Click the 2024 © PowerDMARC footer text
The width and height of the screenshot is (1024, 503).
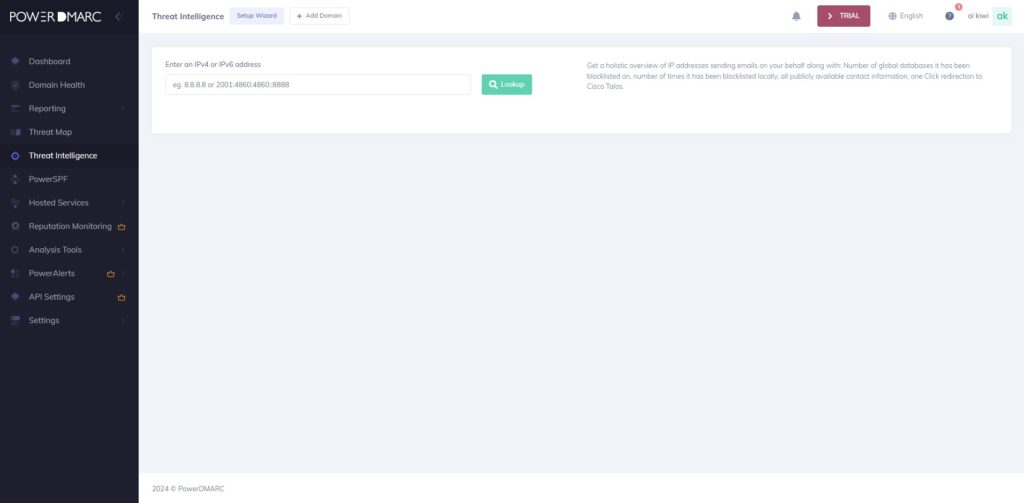click(x=188, y=489)
